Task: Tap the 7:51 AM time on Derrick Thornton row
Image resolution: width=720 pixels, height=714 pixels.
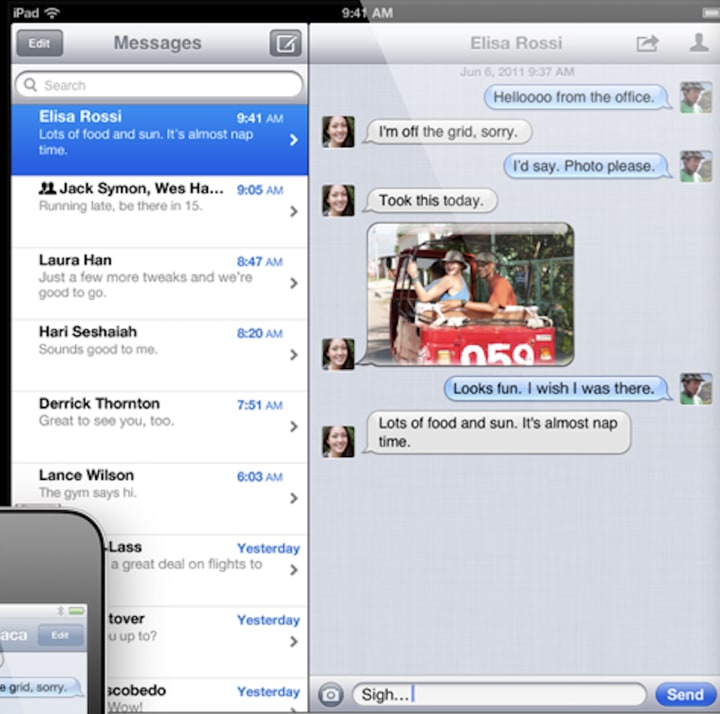Action: (x=260, y=405)
